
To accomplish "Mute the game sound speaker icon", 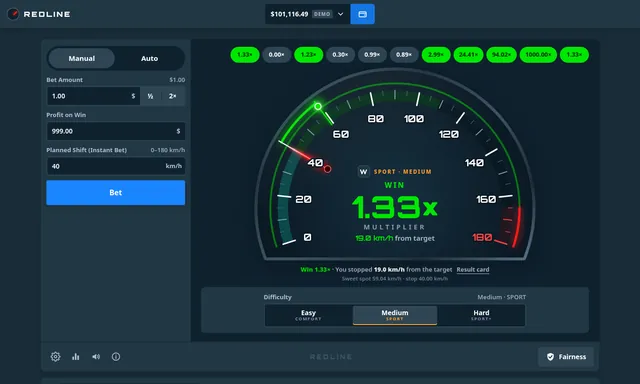I will 96,357.
